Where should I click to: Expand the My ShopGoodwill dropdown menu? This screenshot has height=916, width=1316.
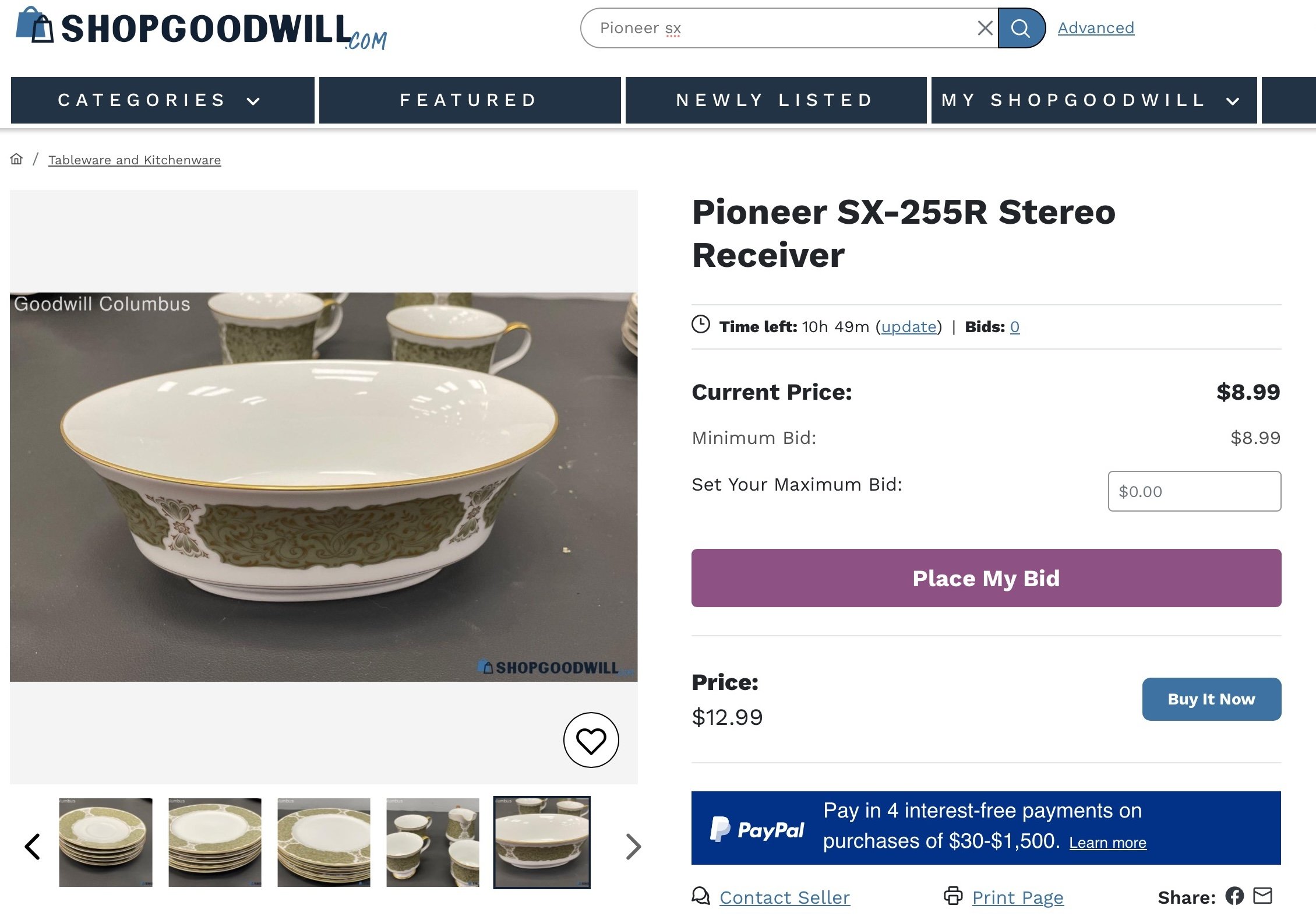pyautogui.click(x=1093, y=100)
